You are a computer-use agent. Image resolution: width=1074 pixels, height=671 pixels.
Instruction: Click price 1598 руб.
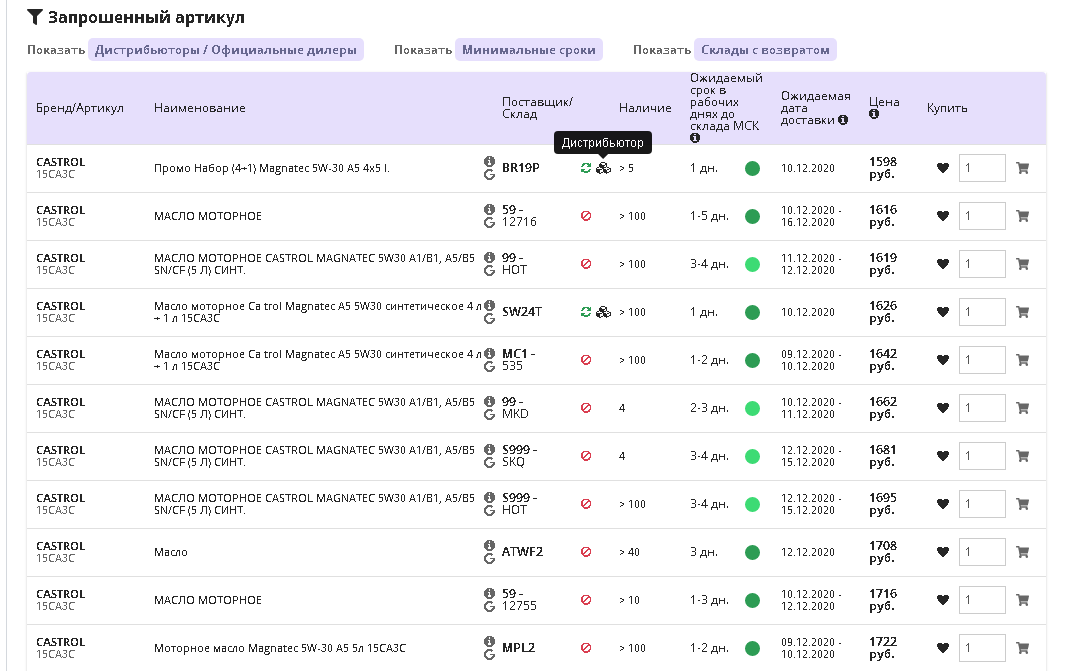pyautogui.click(x=883, y=168)
